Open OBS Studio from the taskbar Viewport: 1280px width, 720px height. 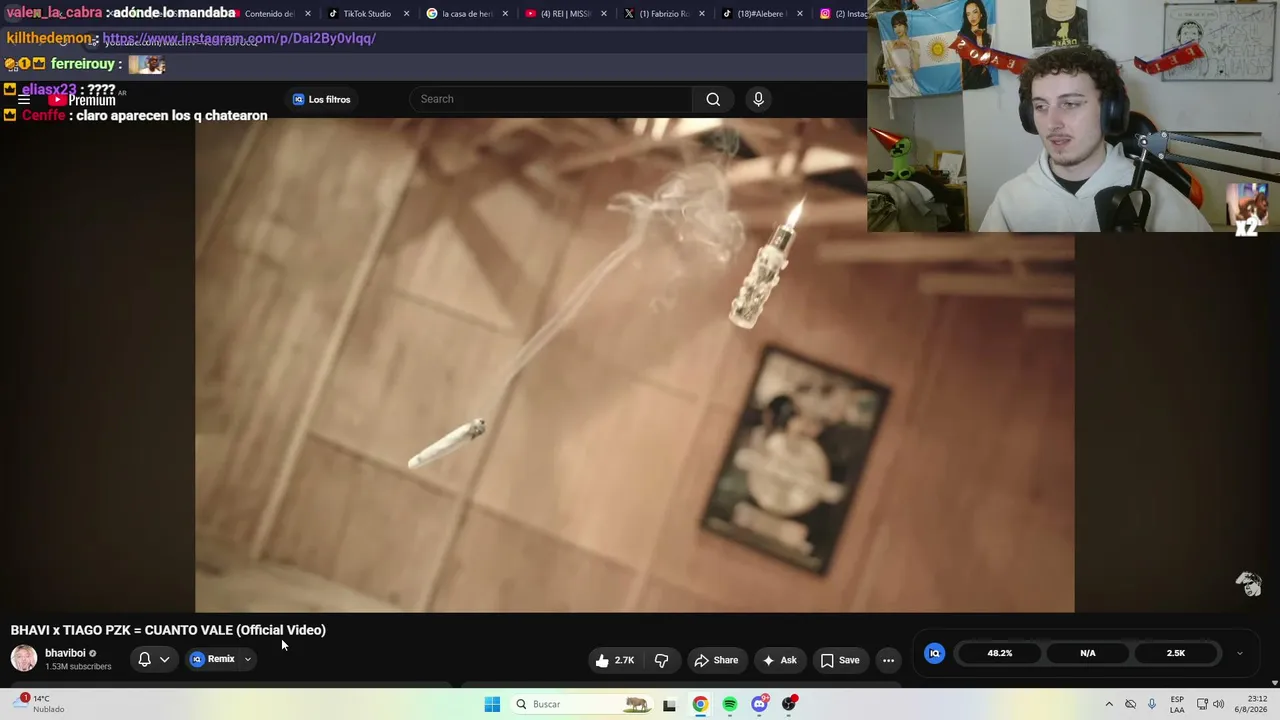click(x=790, y=704)
